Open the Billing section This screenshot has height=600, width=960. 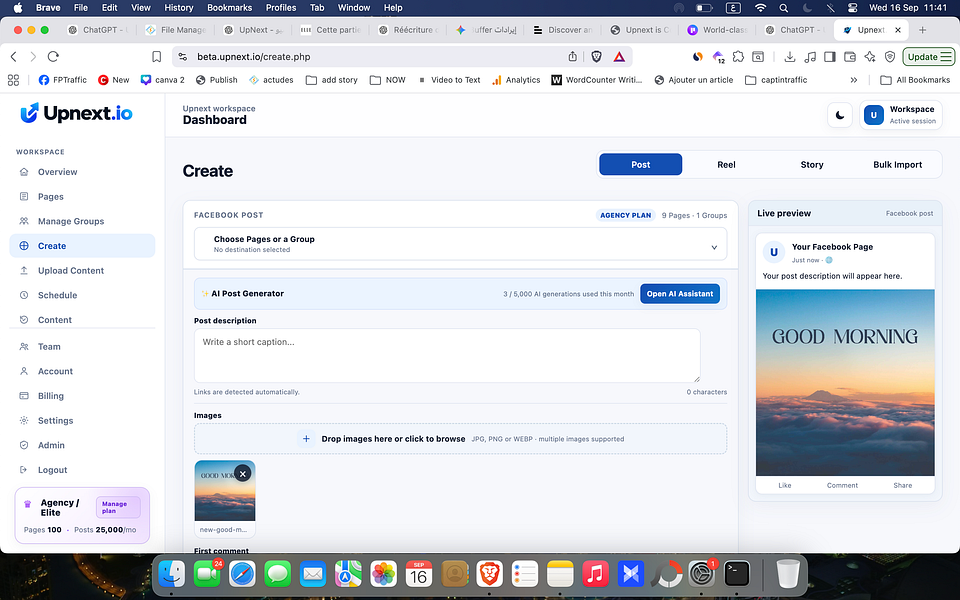83,396
